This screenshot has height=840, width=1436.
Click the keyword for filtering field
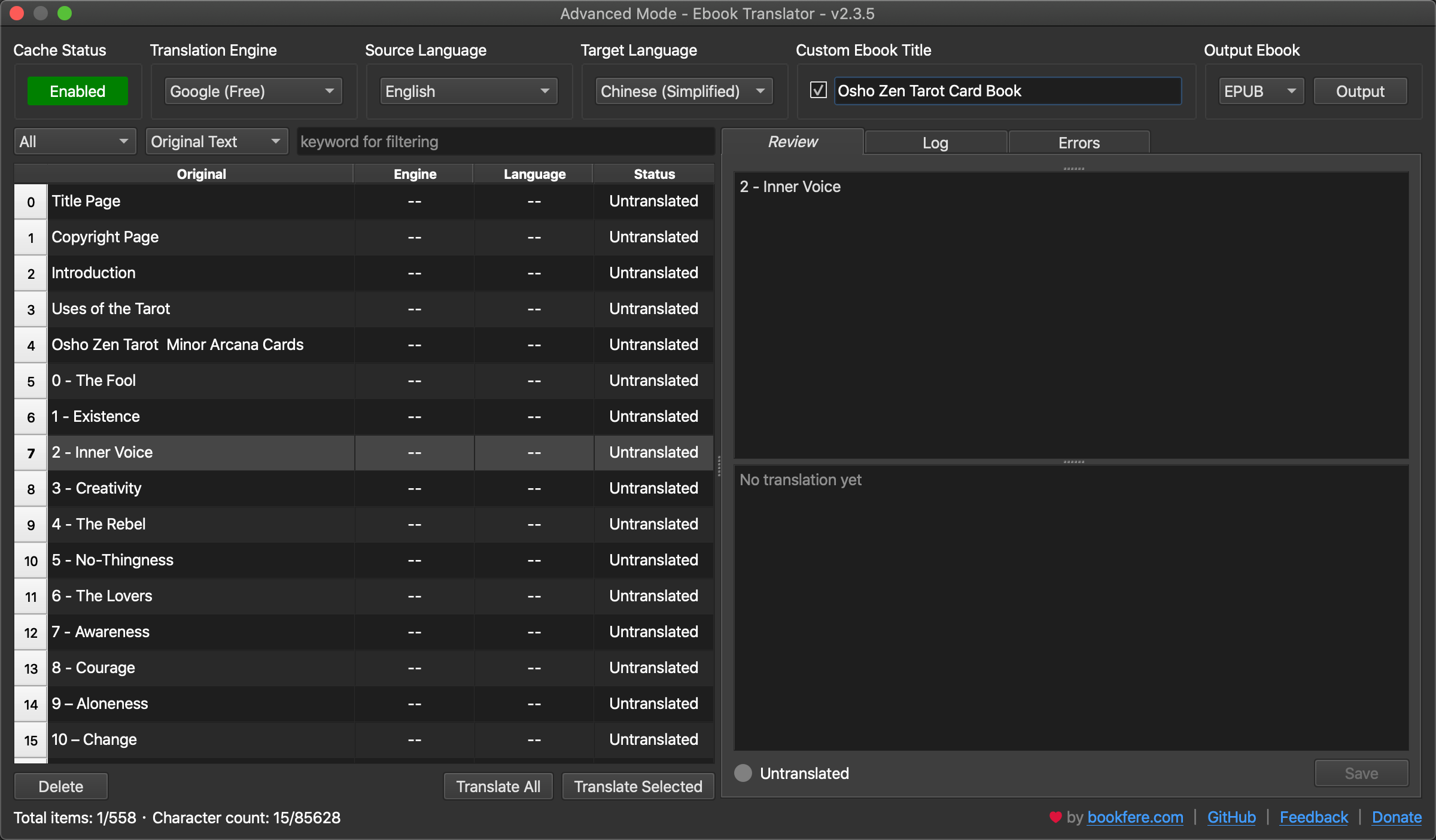[506, 142]
